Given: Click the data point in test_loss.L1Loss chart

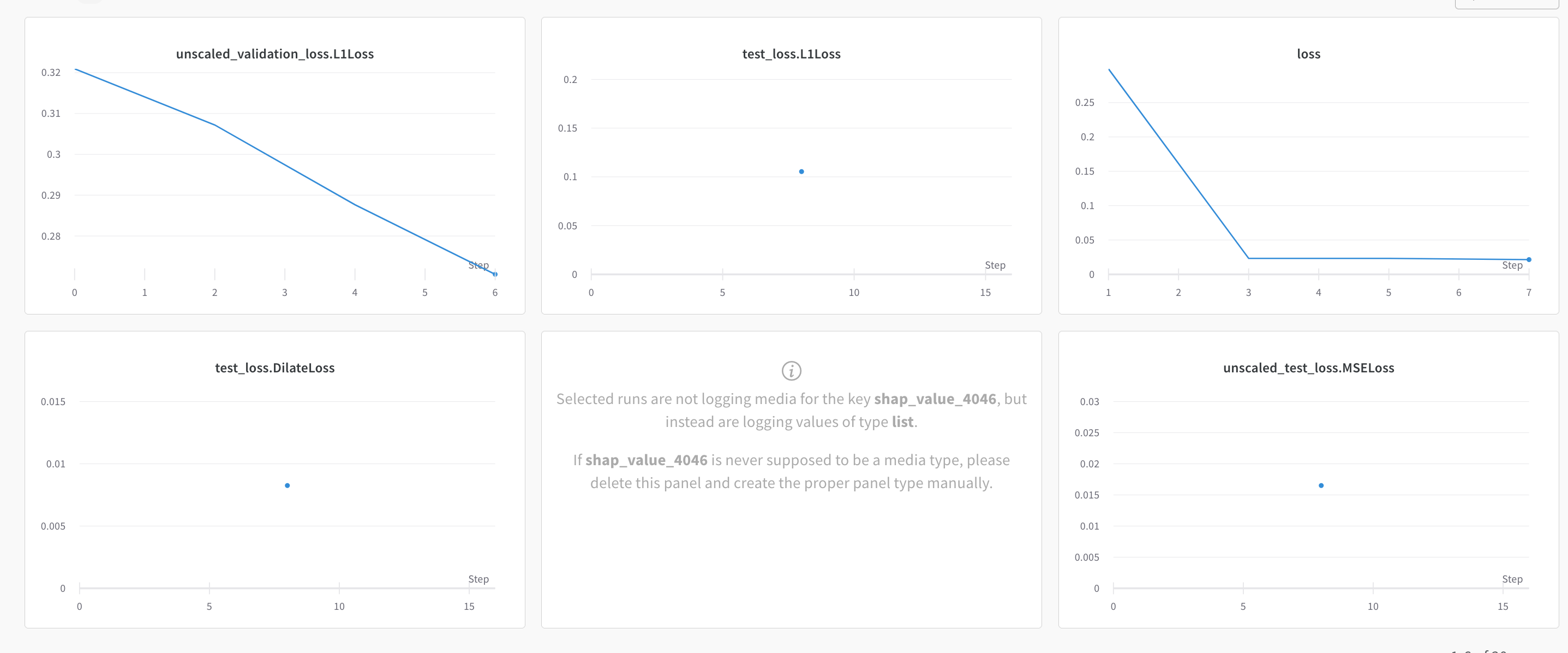Looking at the screenshot, I should (801, 172).
